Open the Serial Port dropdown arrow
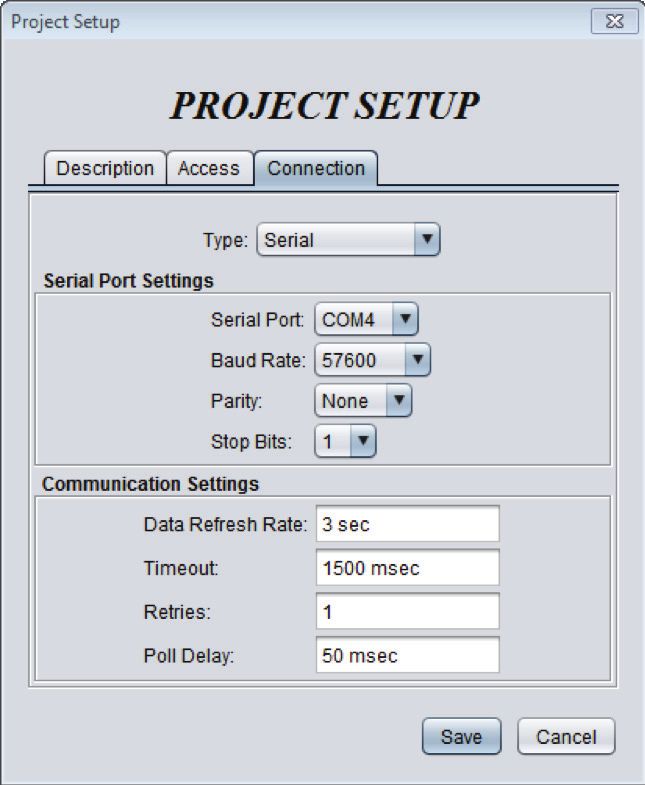This screenshot has height=785, width=645. tap(406, 319)
